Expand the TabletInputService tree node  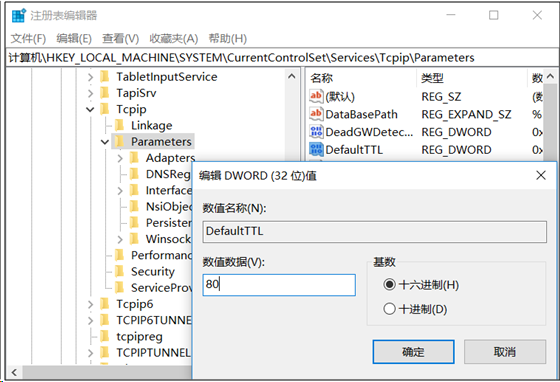[x=91, y=77]
